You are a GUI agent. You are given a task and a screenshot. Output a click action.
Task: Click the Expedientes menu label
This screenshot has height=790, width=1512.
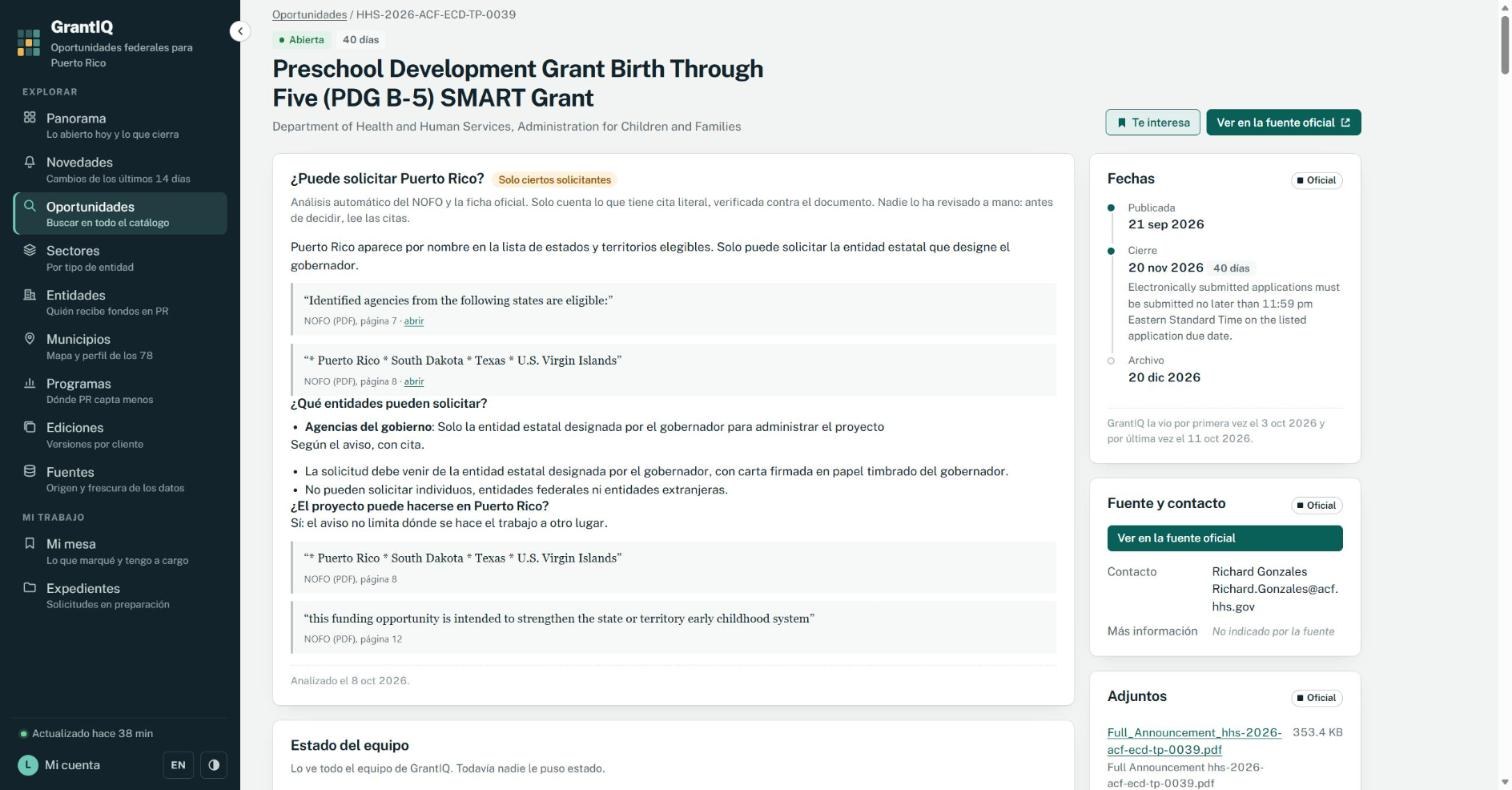click(83, 588)
